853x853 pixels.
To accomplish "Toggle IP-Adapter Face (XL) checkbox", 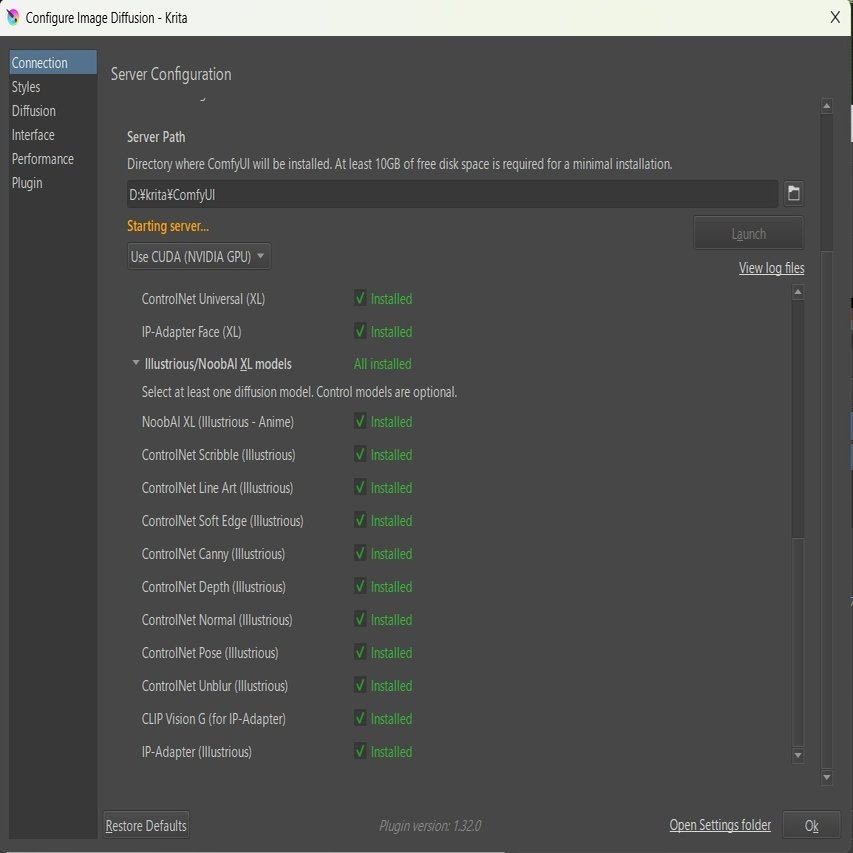I will pos(360,331).
